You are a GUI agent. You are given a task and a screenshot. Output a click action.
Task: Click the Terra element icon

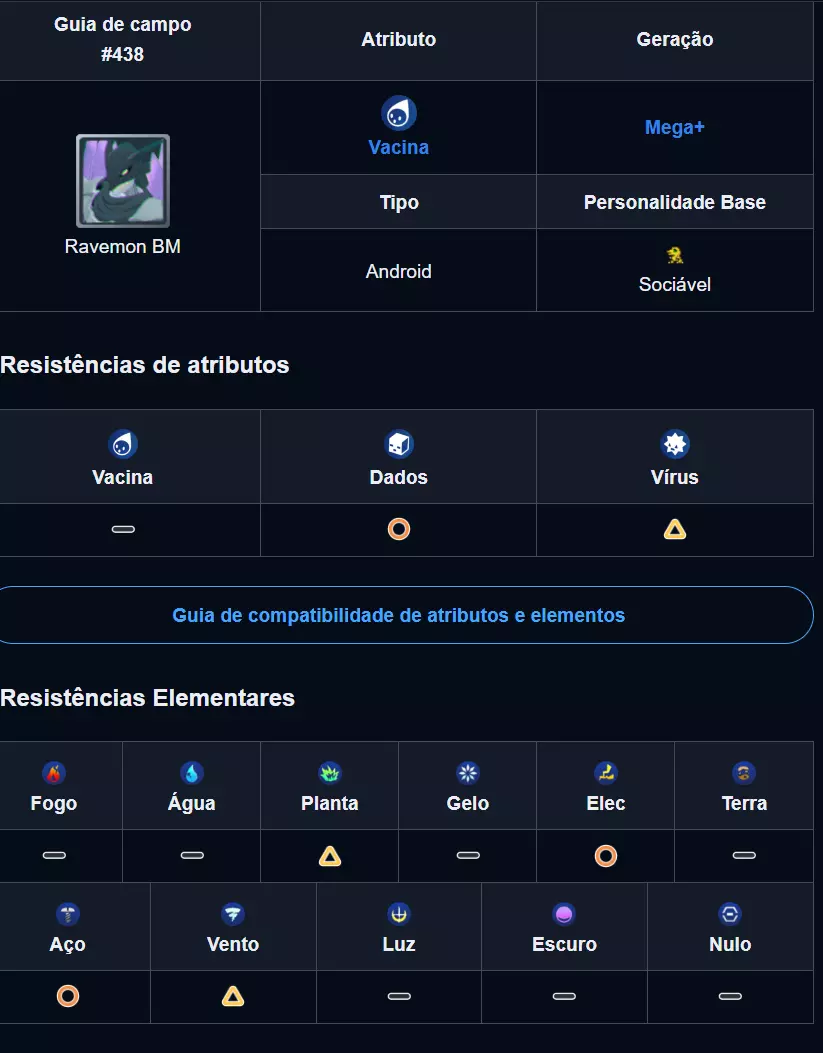(x=744, y=773)
